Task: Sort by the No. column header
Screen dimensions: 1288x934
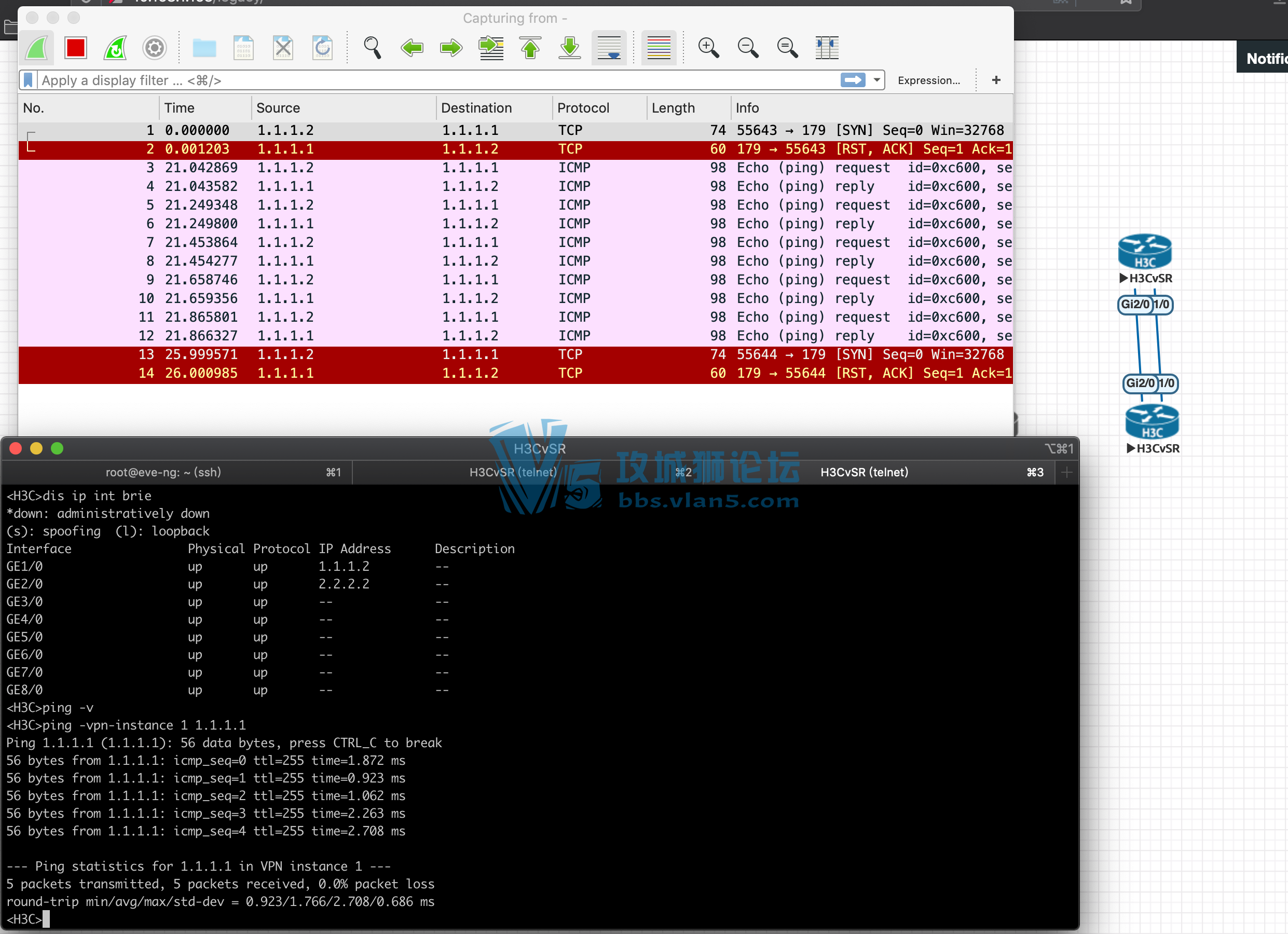Action: pos(89,108)
